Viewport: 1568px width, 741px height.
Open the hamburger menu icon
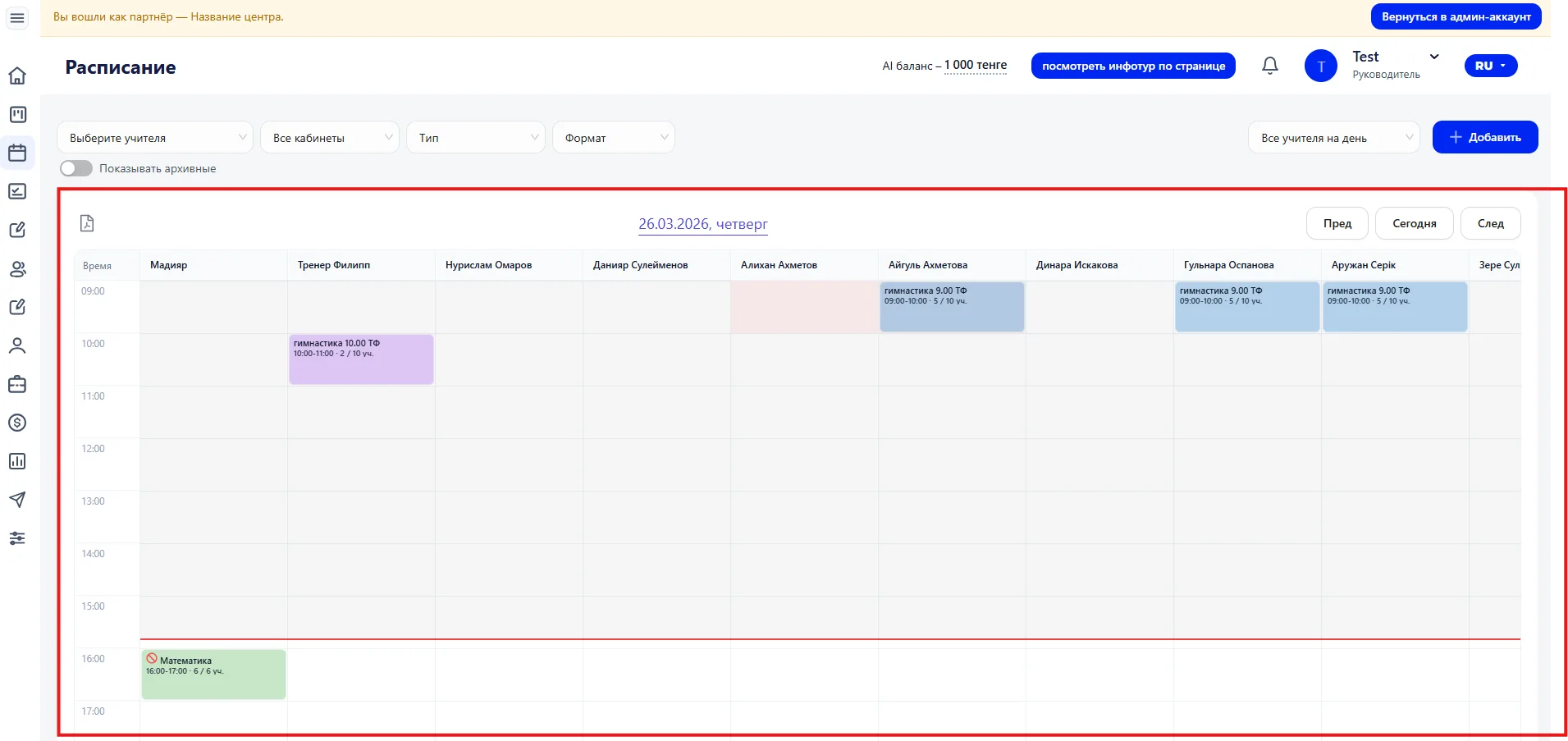pyautogui.click(x=17, y=17)
